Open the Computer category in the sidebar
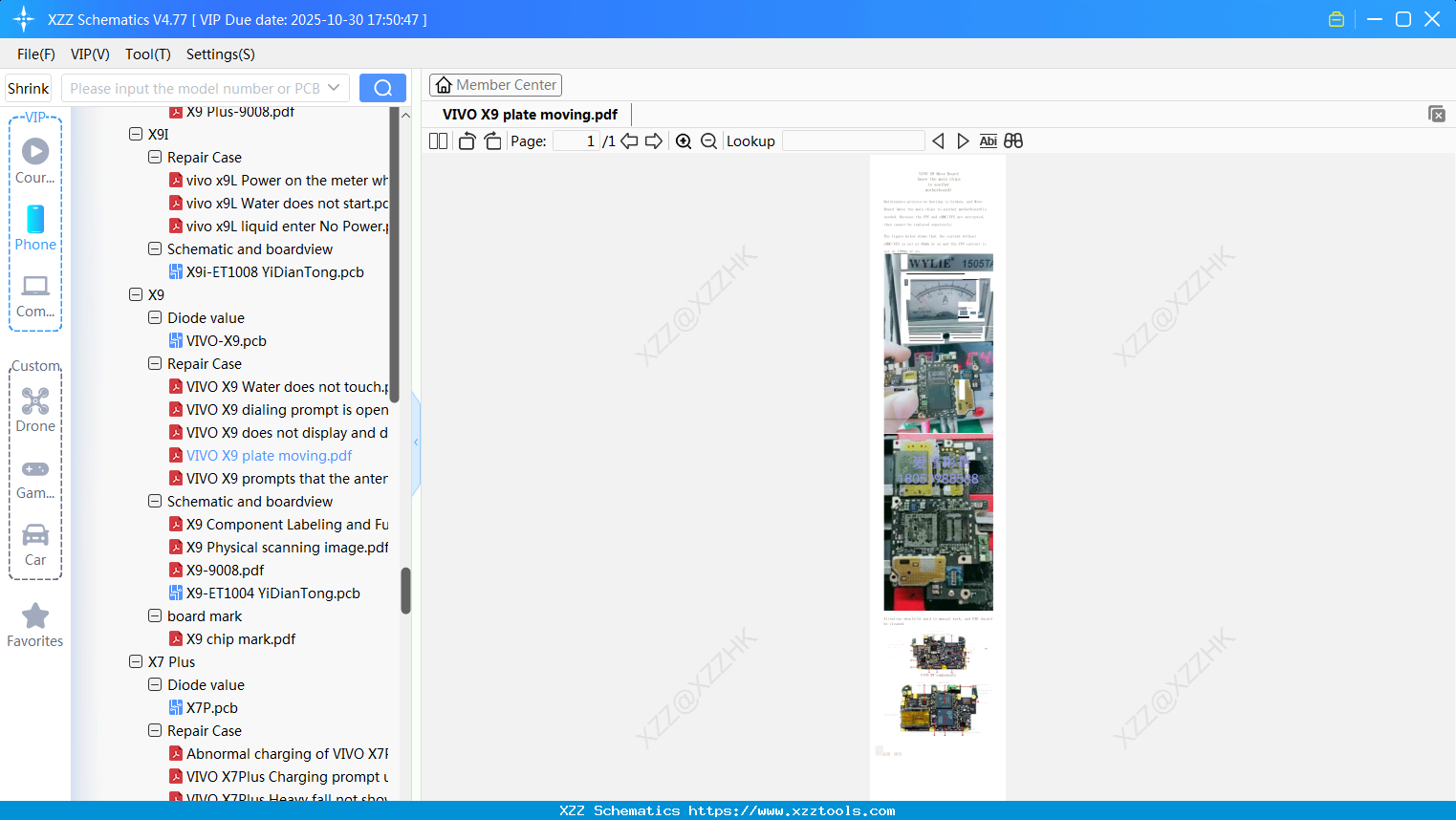This screenshot has width=1456, height=820. point(35,295)
